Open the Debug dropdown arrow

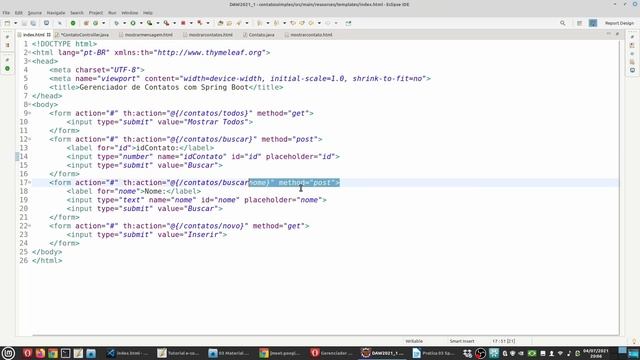tap(124, 23)
